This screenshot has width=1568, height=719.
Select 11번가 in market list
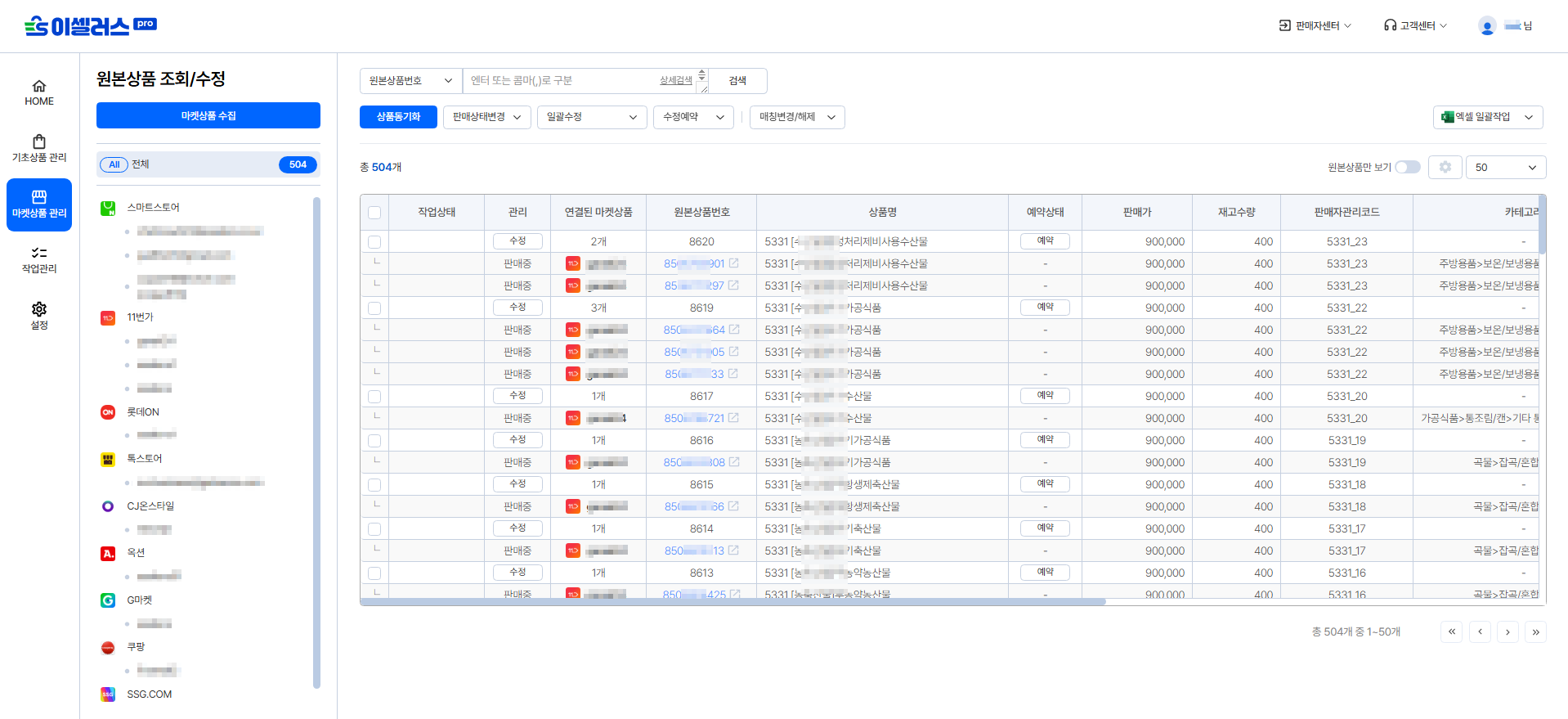click(x=140, y=317)
